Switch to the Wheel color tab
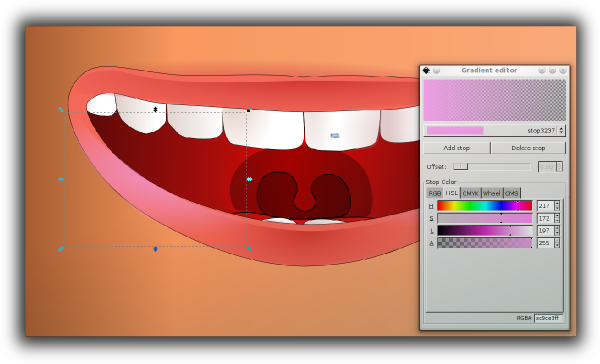Screen dimensions: 600x364 pos(492,193)
